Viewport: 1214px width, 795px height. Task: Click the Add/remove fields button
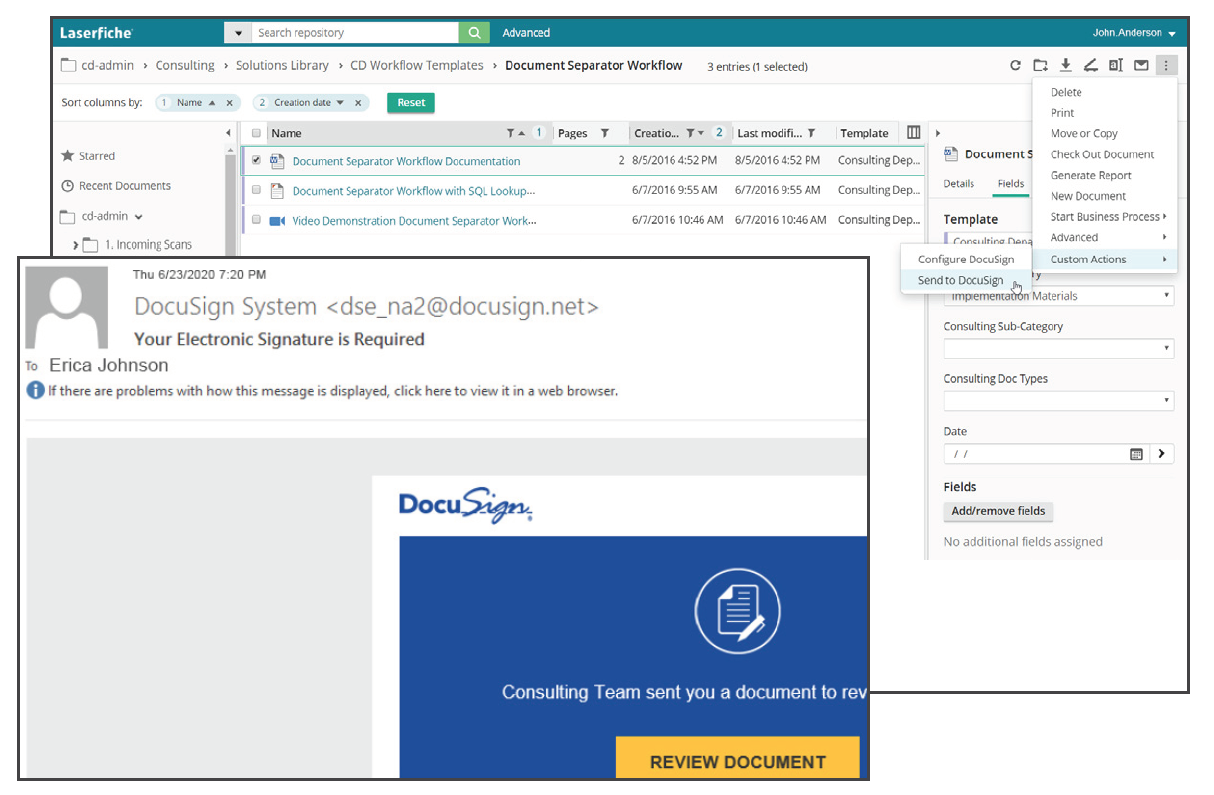coord(998,511)
